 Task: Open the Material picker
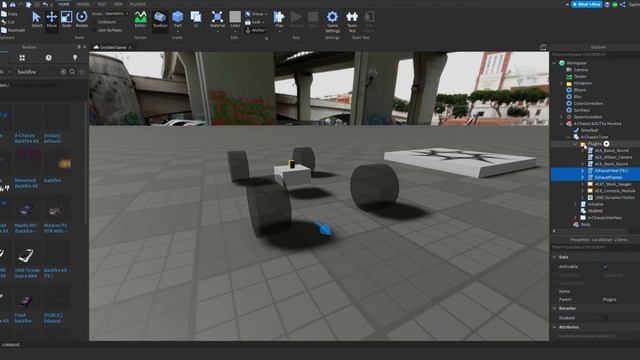(218, 19)
